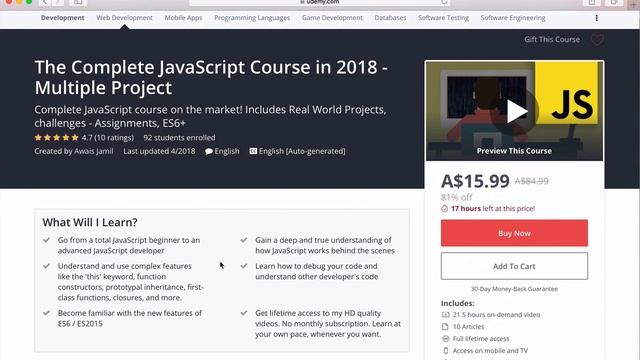Click checkmark beside deep understanding item

pyautogui.click(x=244, y=240)
